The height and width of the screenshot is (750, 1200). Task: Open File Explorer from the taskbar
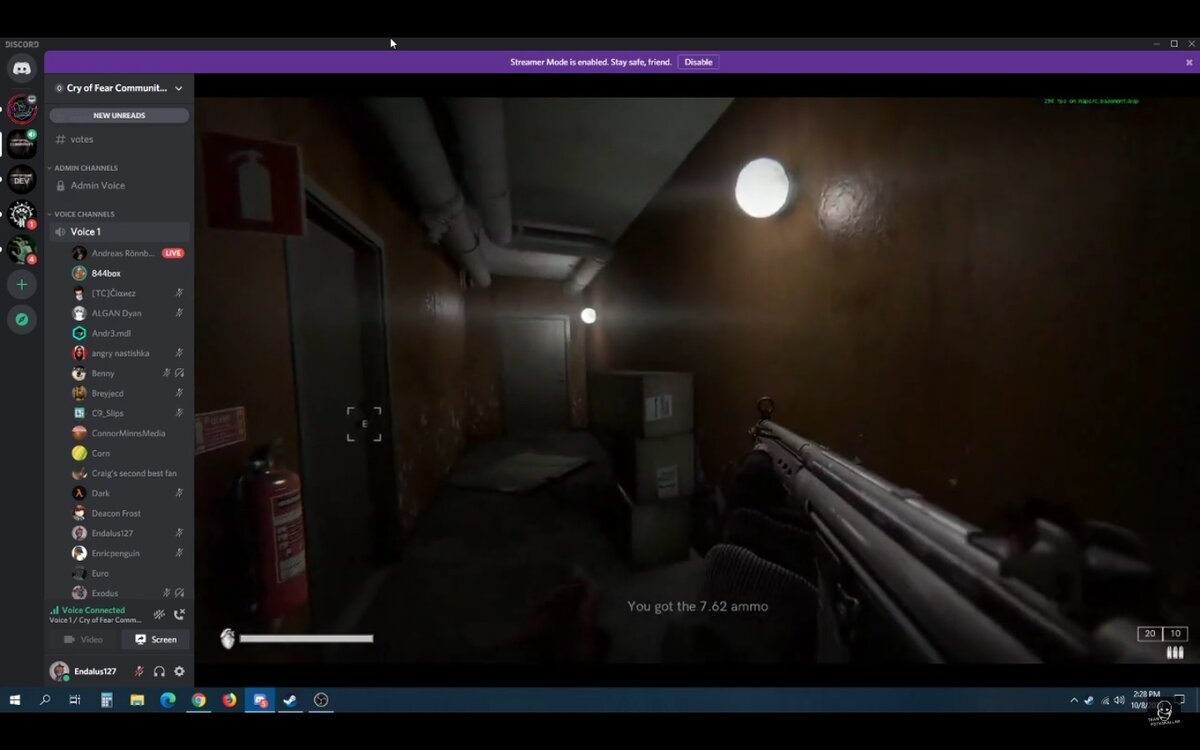(x=137, y=700)
